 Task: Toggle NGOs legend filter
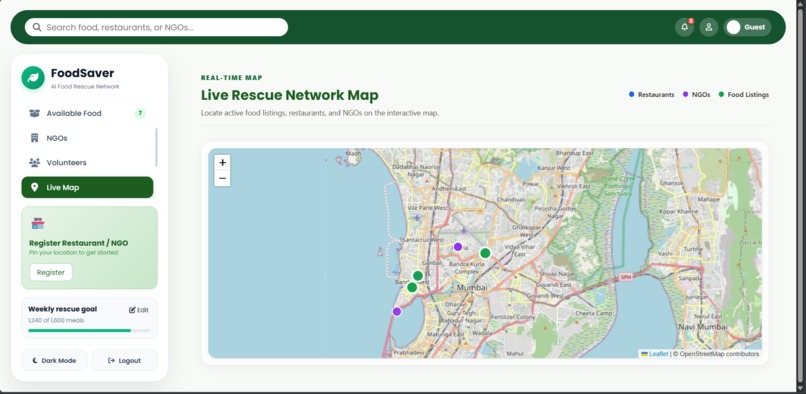697,95
